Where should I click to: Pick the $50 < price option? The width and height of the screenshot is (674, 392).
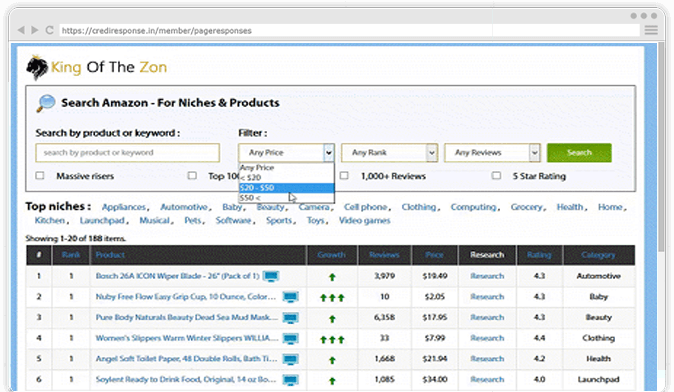click(286, 198)
